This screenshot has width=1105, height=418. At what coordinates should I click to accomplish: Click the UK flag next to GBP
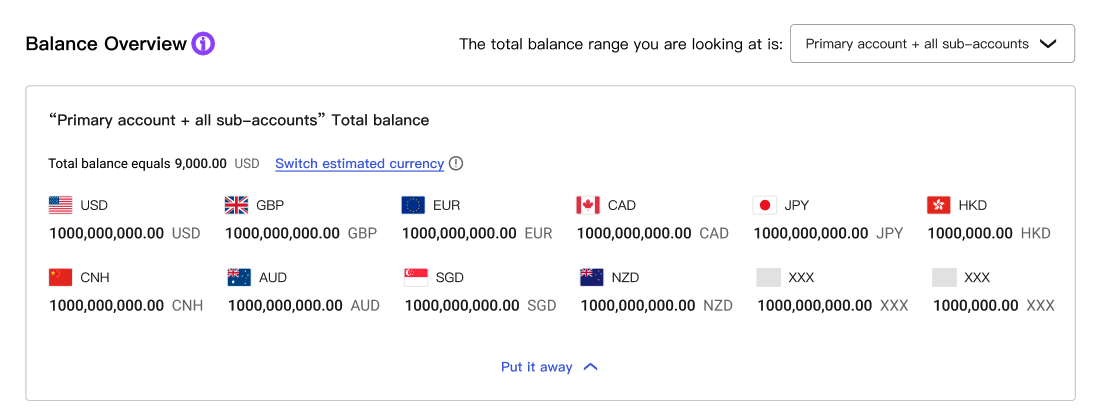tap(236, 205)
